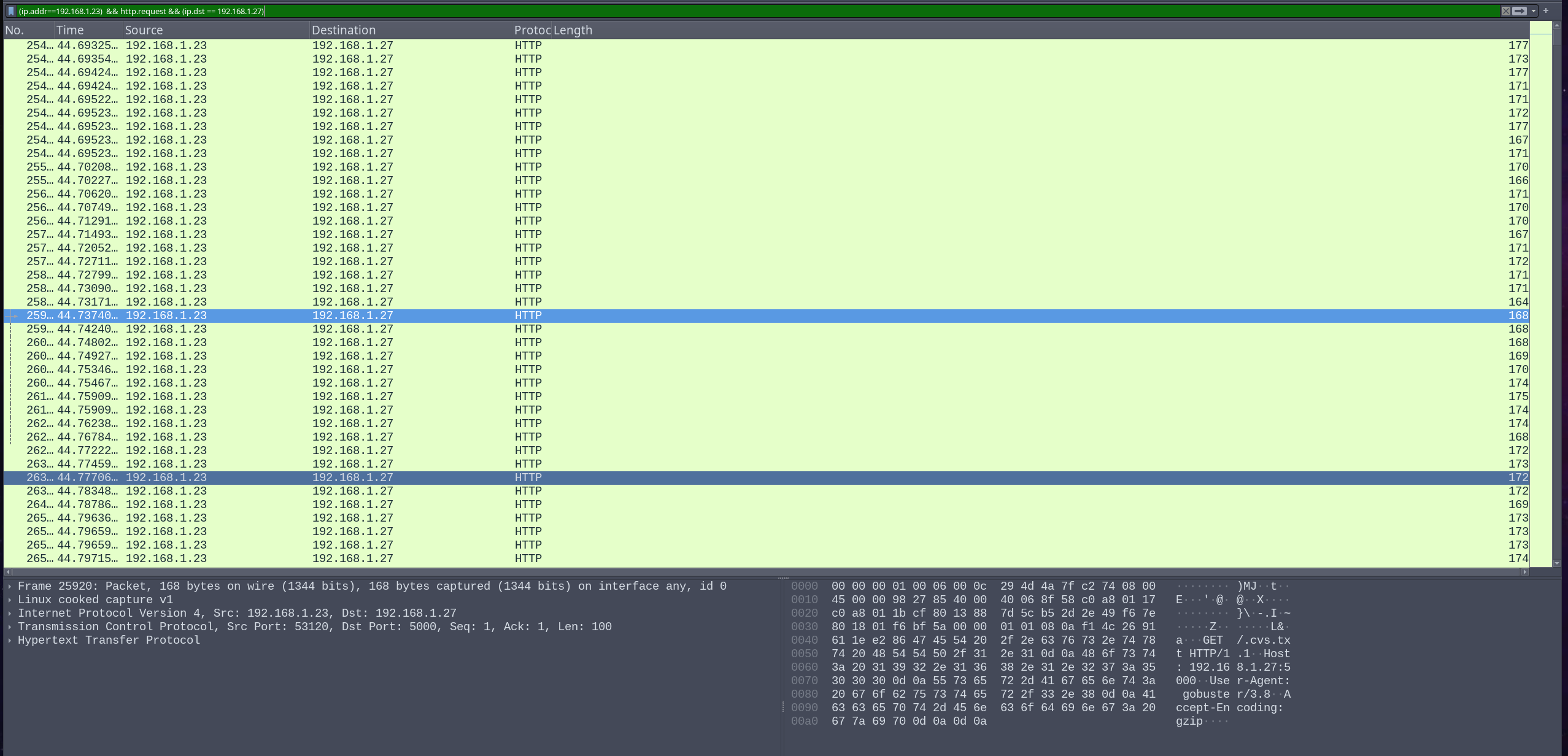Expand the Internet Protocol Version 4 details
This screenshot has width=1568, height=756.
point(10,614)
